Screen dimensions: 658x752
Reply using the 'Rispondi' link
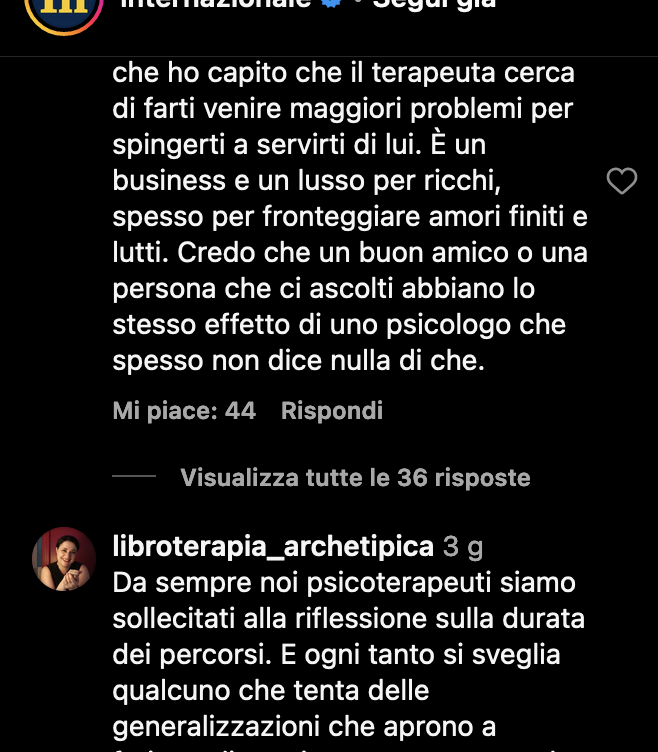click(332, 411)
